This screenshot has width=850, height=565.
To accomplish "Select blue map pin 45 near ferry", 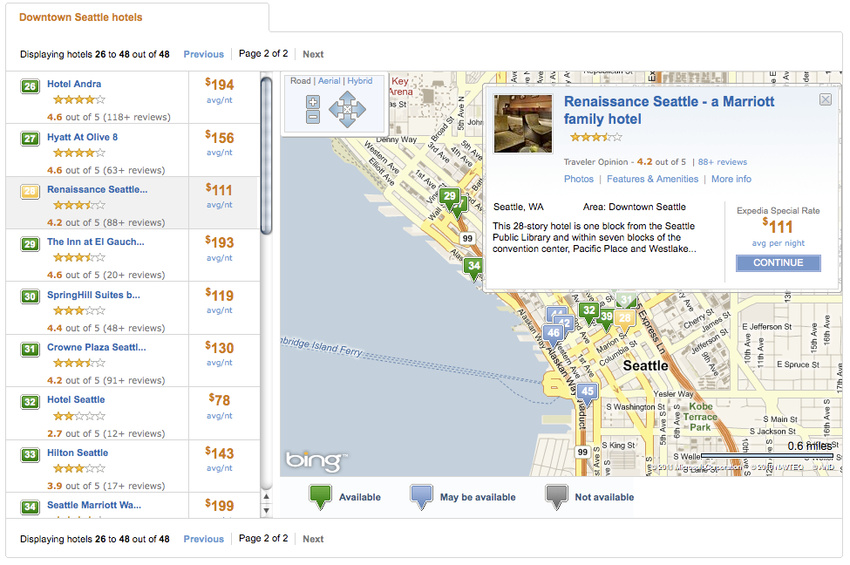I will coord(587,393).
